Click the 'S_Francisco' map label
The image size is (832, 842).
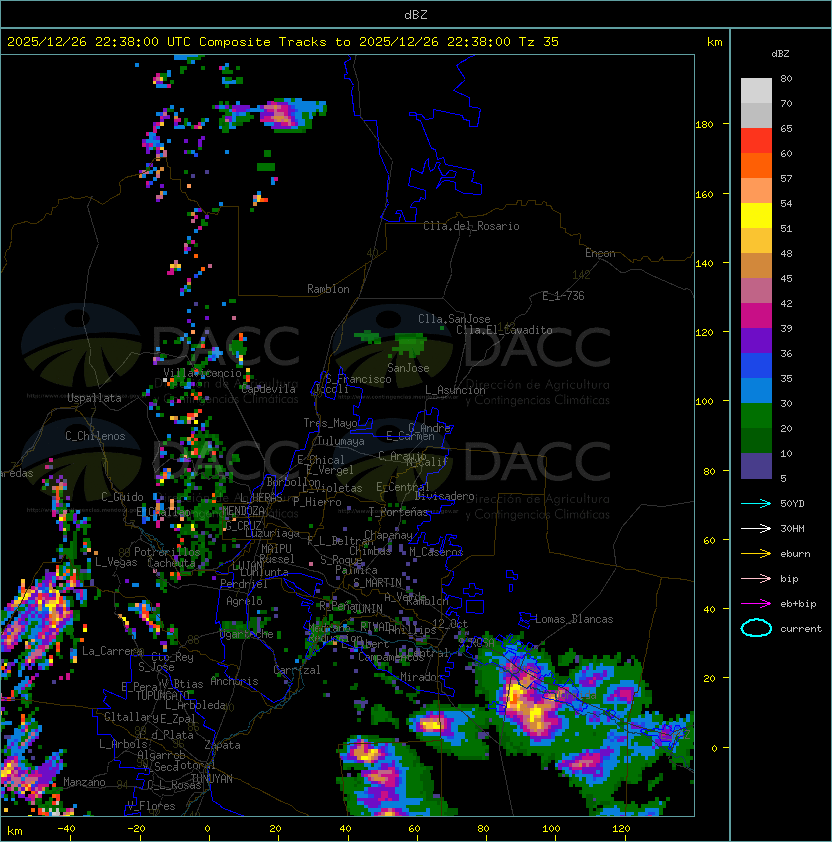tap(358, 379)
